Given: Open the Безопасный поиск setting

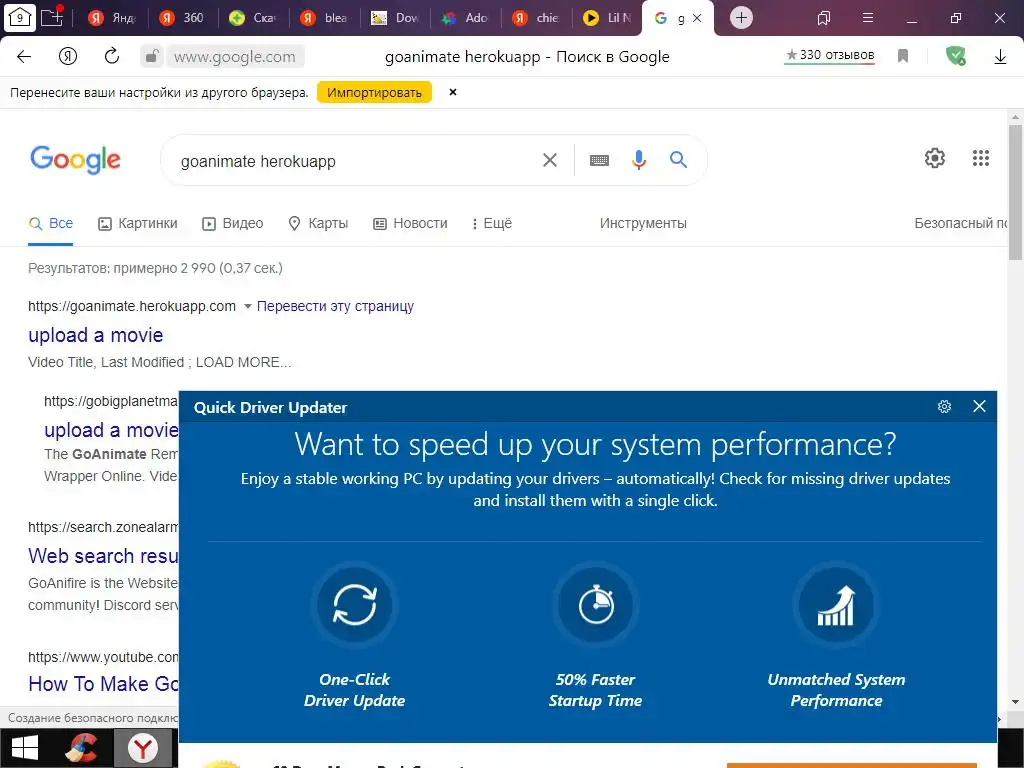Looking at the screenshot, I should tap(961, 223).
